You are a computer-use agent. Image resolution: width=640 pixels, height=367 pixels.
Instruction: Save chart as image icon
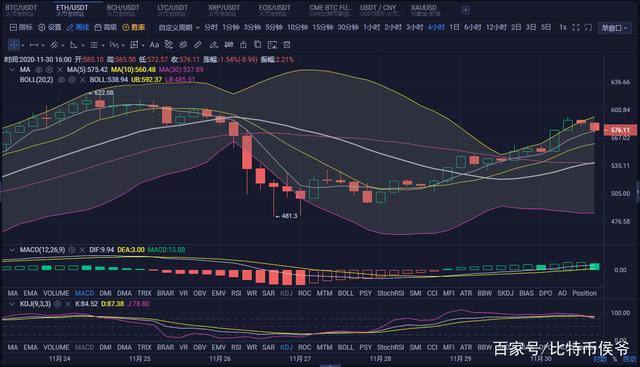[x=272, y=44]
